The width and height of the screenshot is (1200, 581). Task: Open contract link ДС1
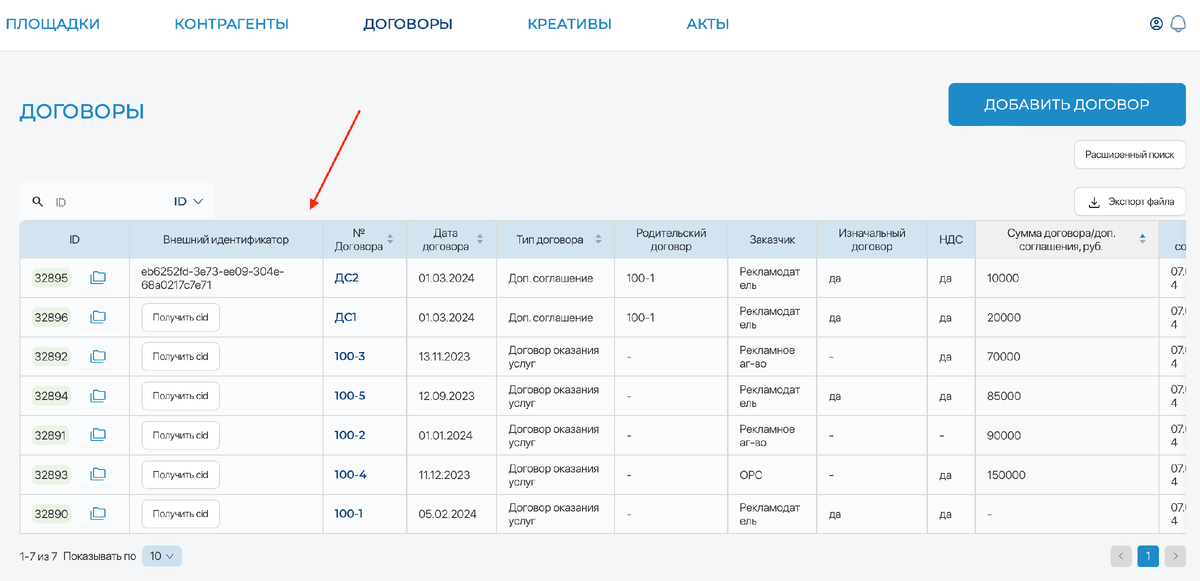coord(345,317)
